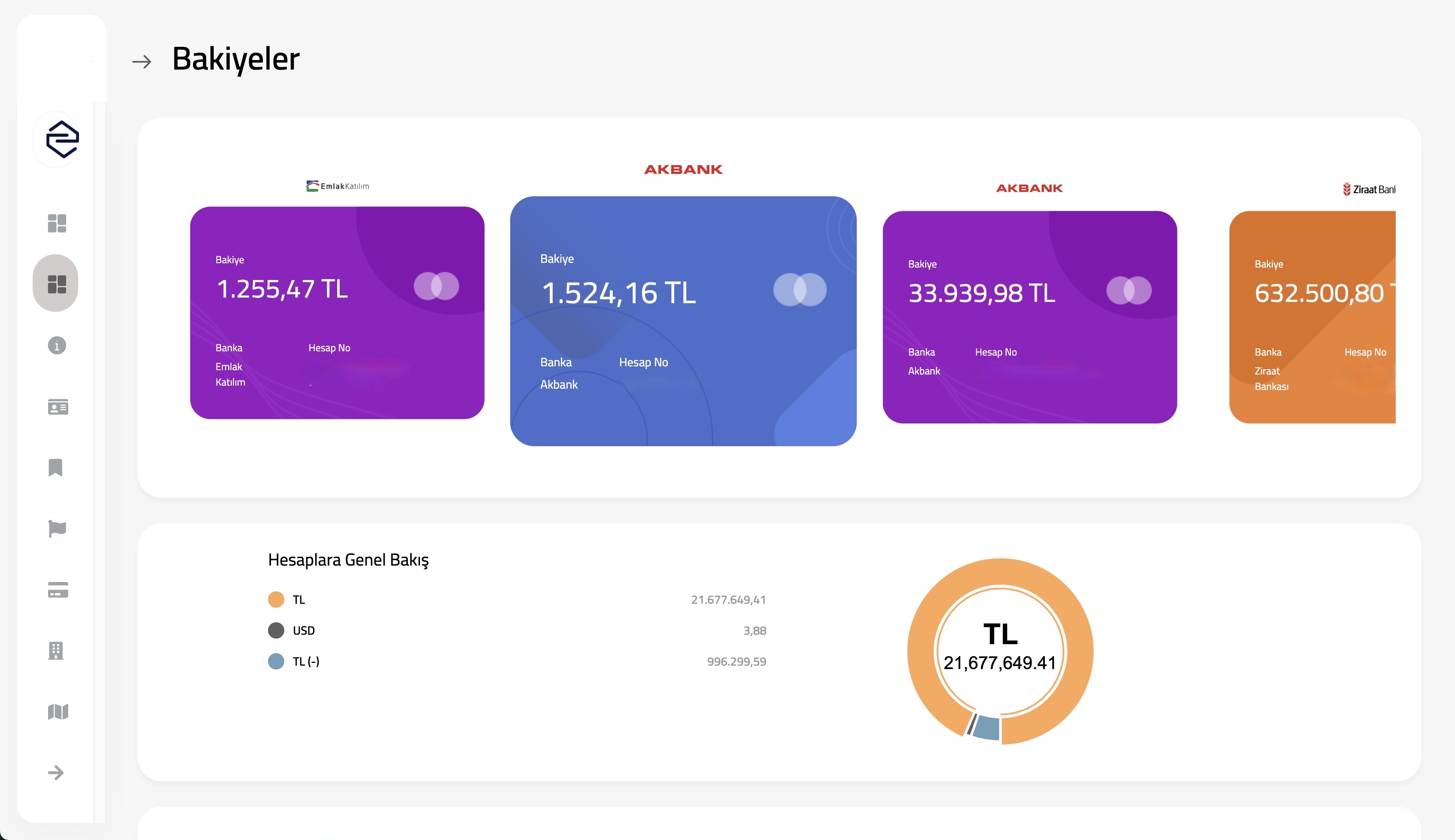Image resolution: width=1455 pixels, height=840 pixels.
Task: Click the hexagon app logo in sidebar
Action: 62,139
